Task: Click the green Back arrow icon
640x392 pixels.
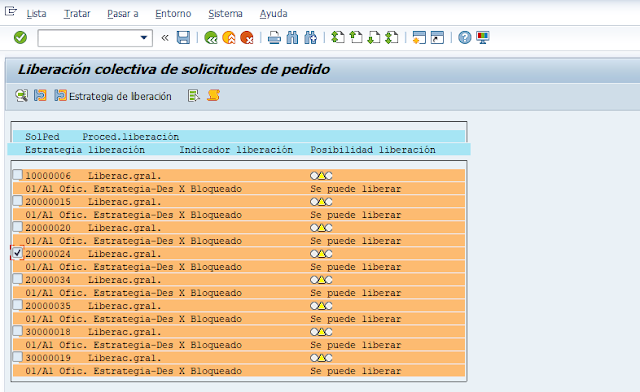Action: click(211, 38)
